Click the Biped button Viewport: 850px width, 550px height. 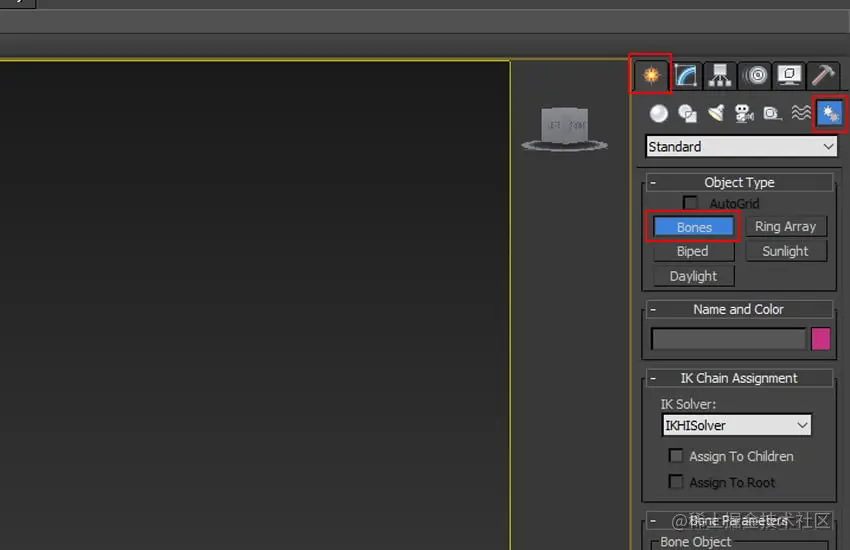pyautogui.click(x=693, y=251)
